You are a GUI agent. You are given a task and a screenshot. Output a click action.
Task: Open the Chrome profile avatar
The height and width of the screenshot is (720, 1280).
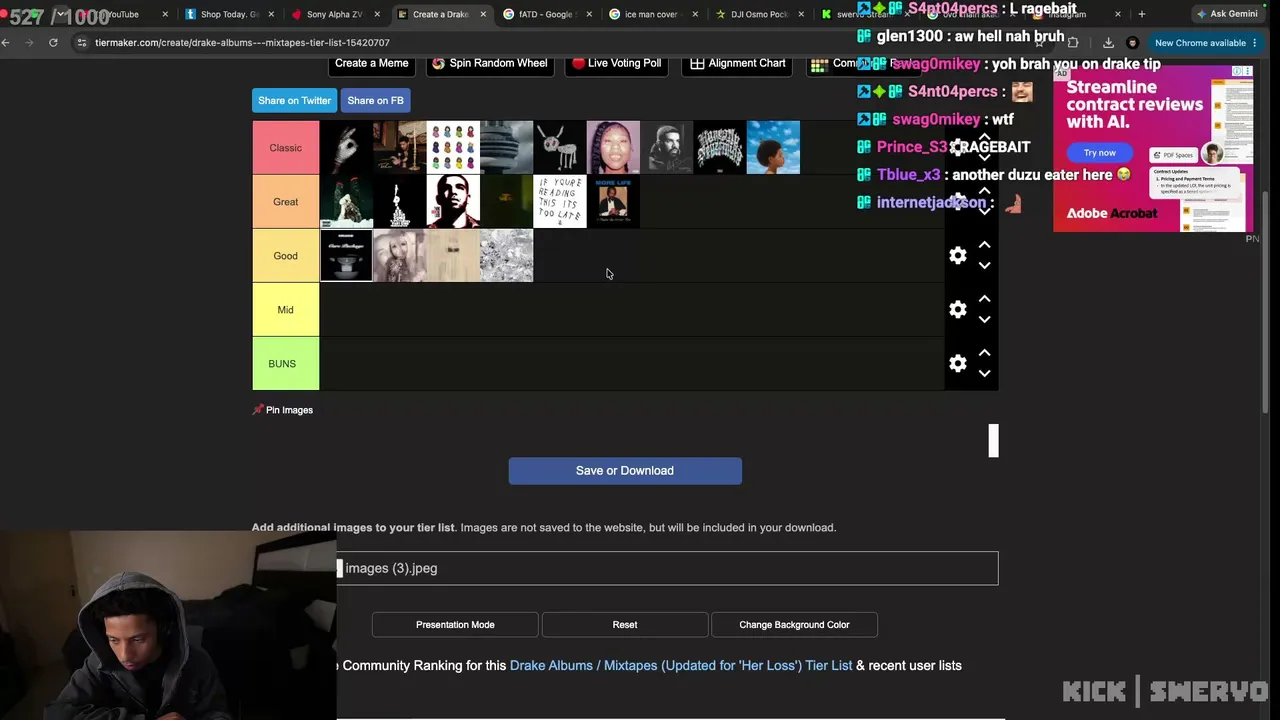[x=1132, y=43]
